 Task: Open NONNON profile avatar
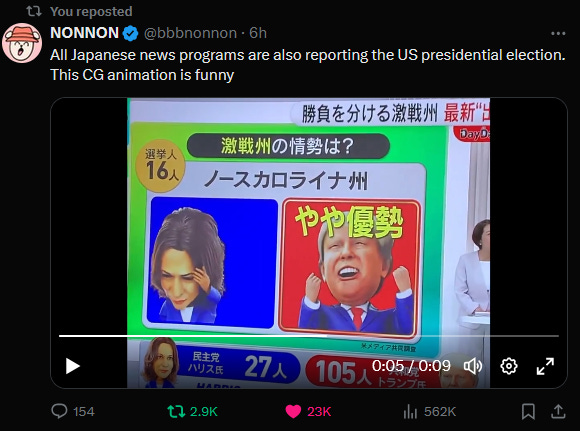pos(22,43)
